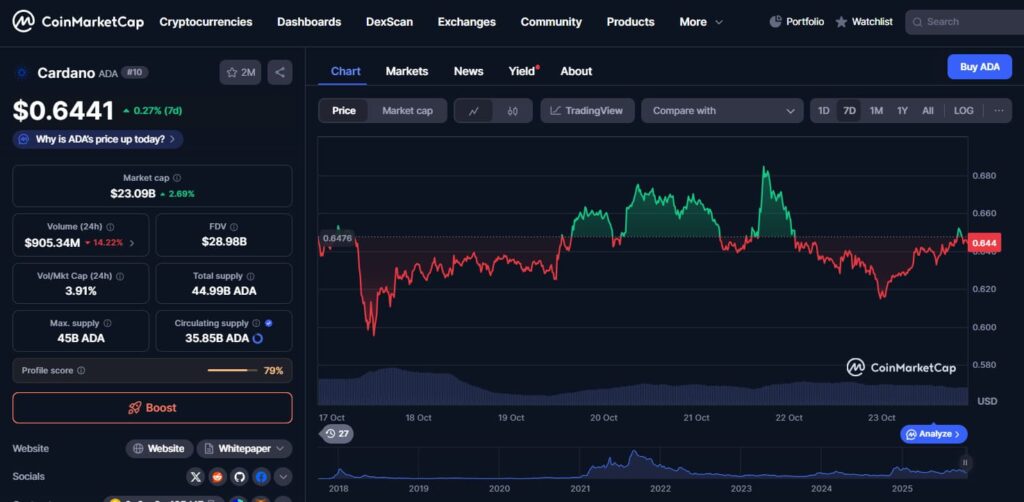Toggle LOG scale on the chart
Viewport: 1024px width, 502px height.
coord(963,111)
